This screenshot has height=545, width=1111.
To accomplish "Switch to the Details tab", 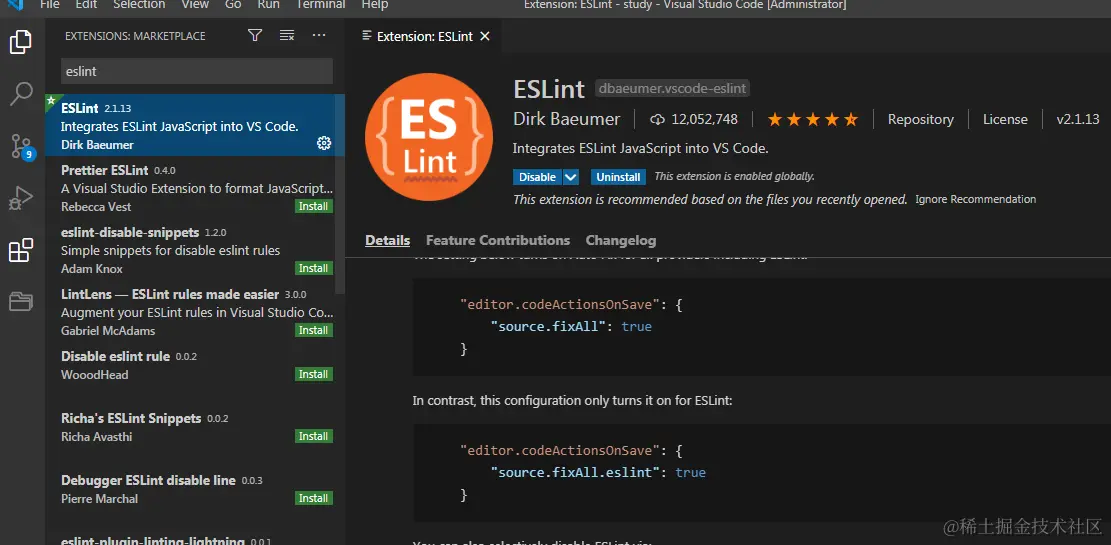I will tap(388, 240).
